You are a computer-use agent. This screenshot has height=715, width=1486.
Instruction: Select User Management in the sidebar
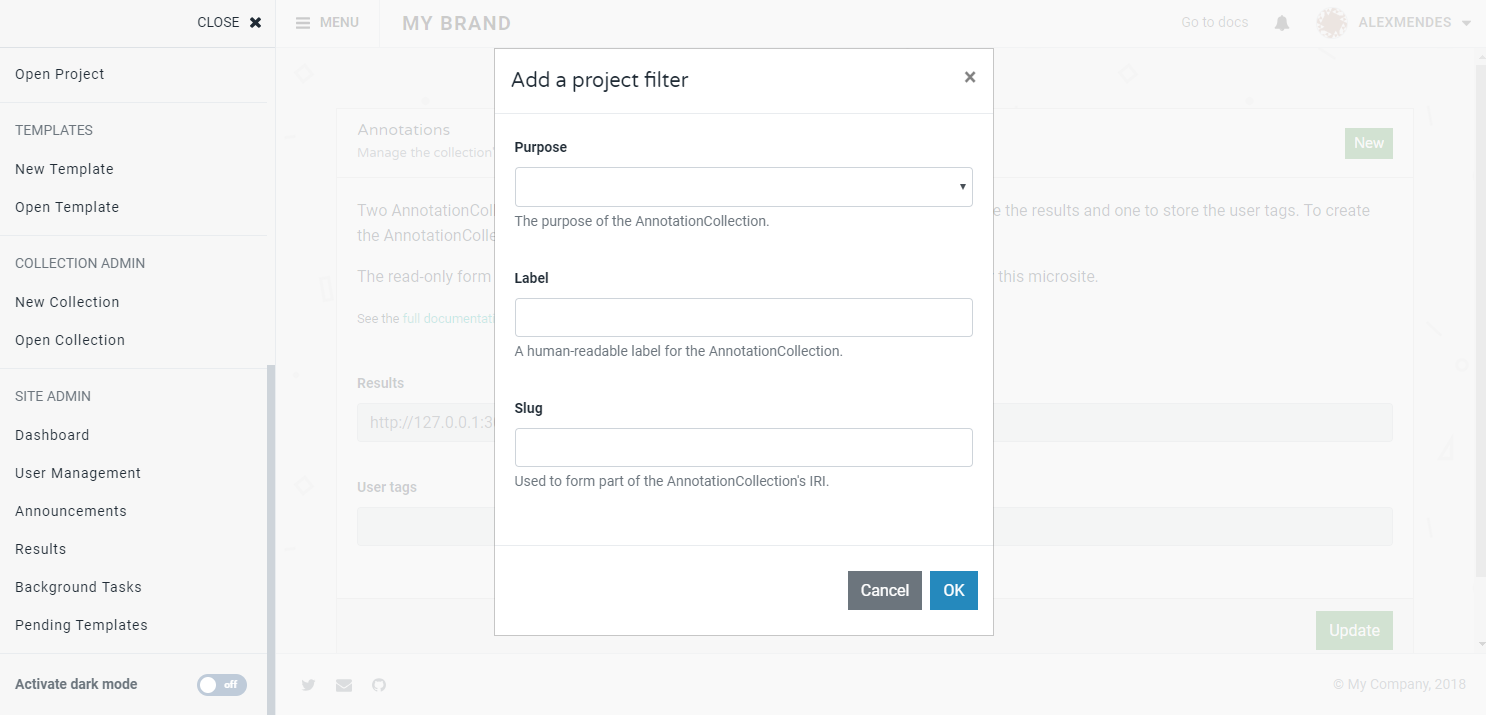point(77,472)
